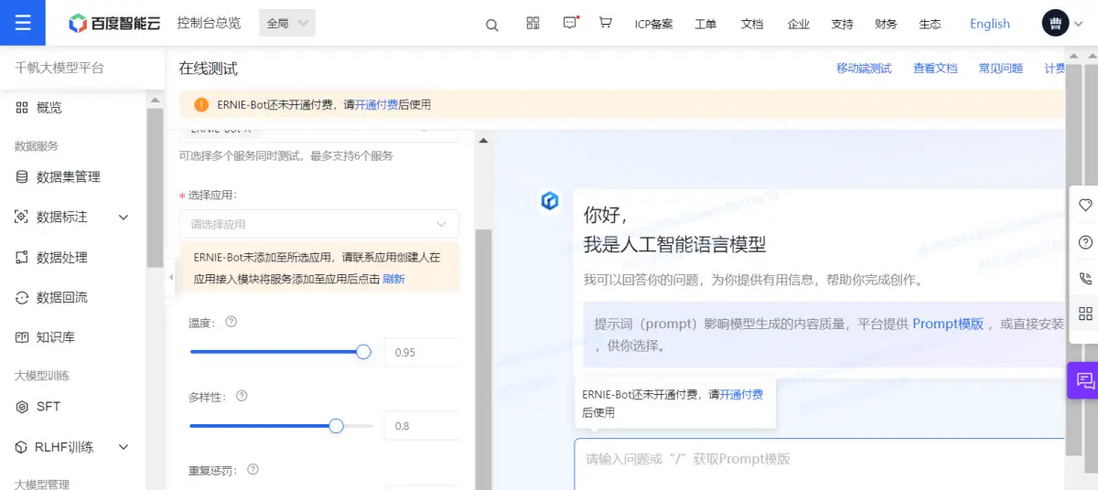
Task: Click the 多样性 help question icon
Action: 242,396
